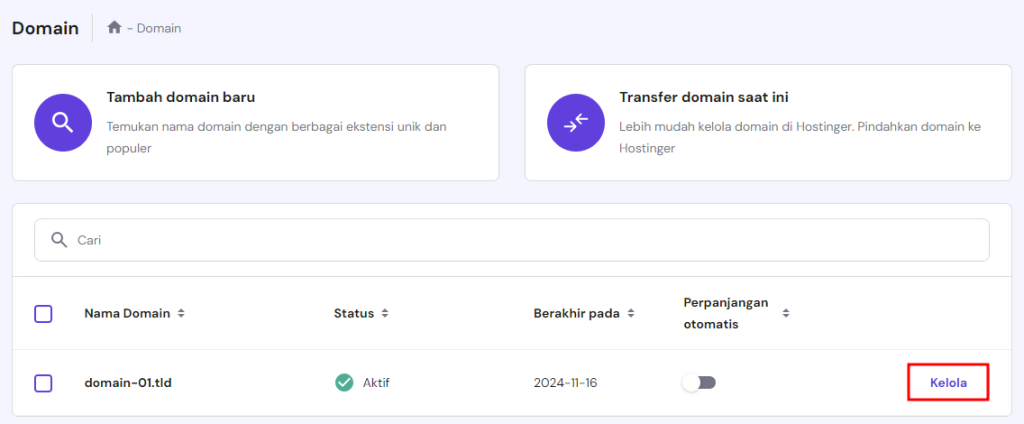Image resolution: width=1024 pixels, height=424 pixels.
Task: Sort by Nama Domain arrows
Action: (x=181, y=313)
